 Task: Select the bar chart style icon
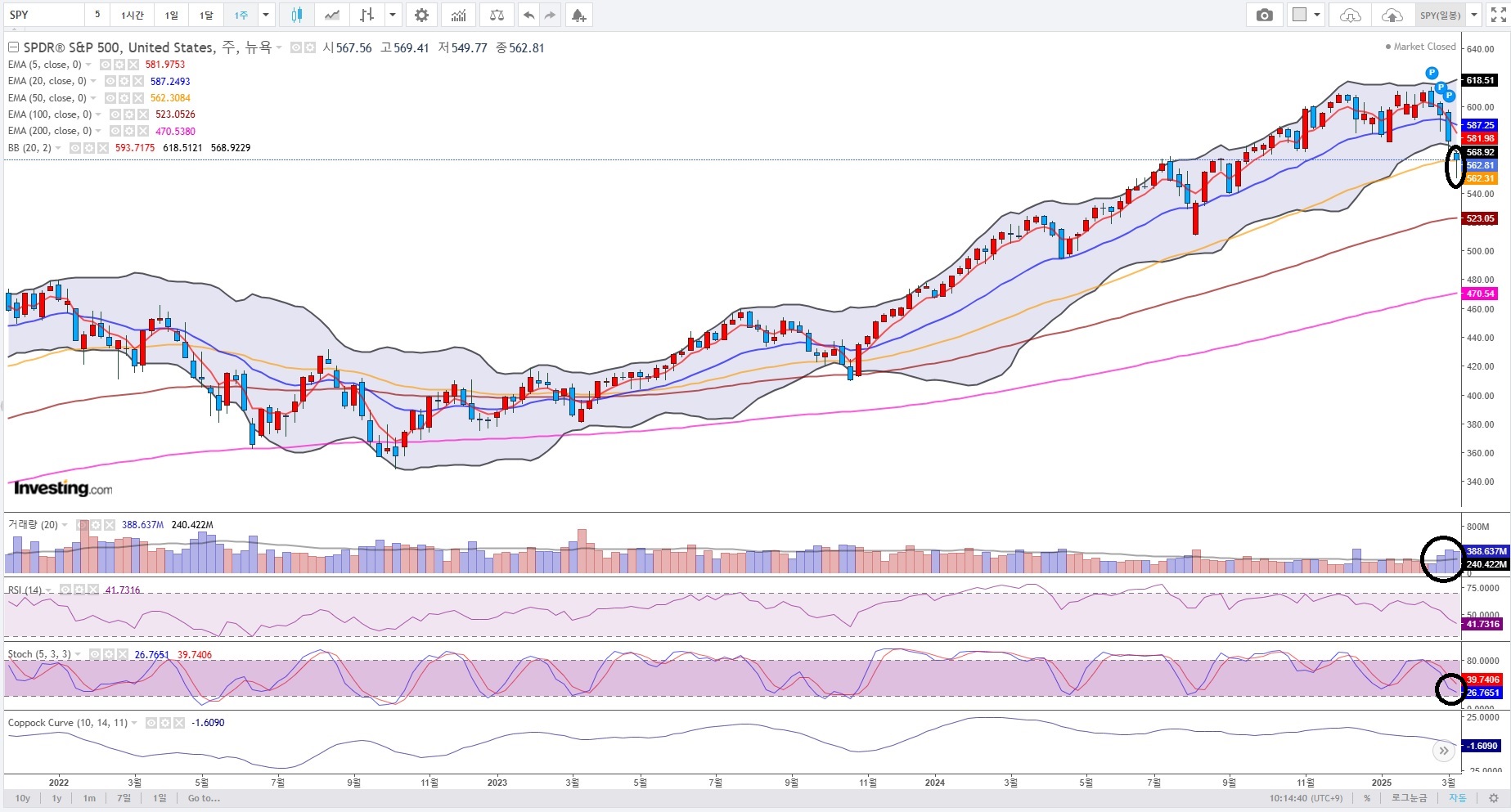point(367,15)
